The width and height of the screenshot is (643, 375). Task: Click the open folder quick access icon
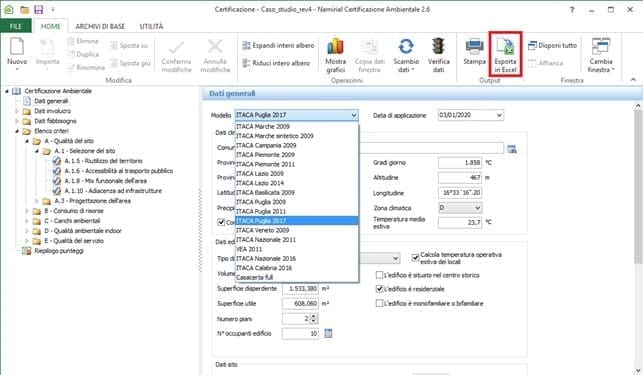[25, 9]
